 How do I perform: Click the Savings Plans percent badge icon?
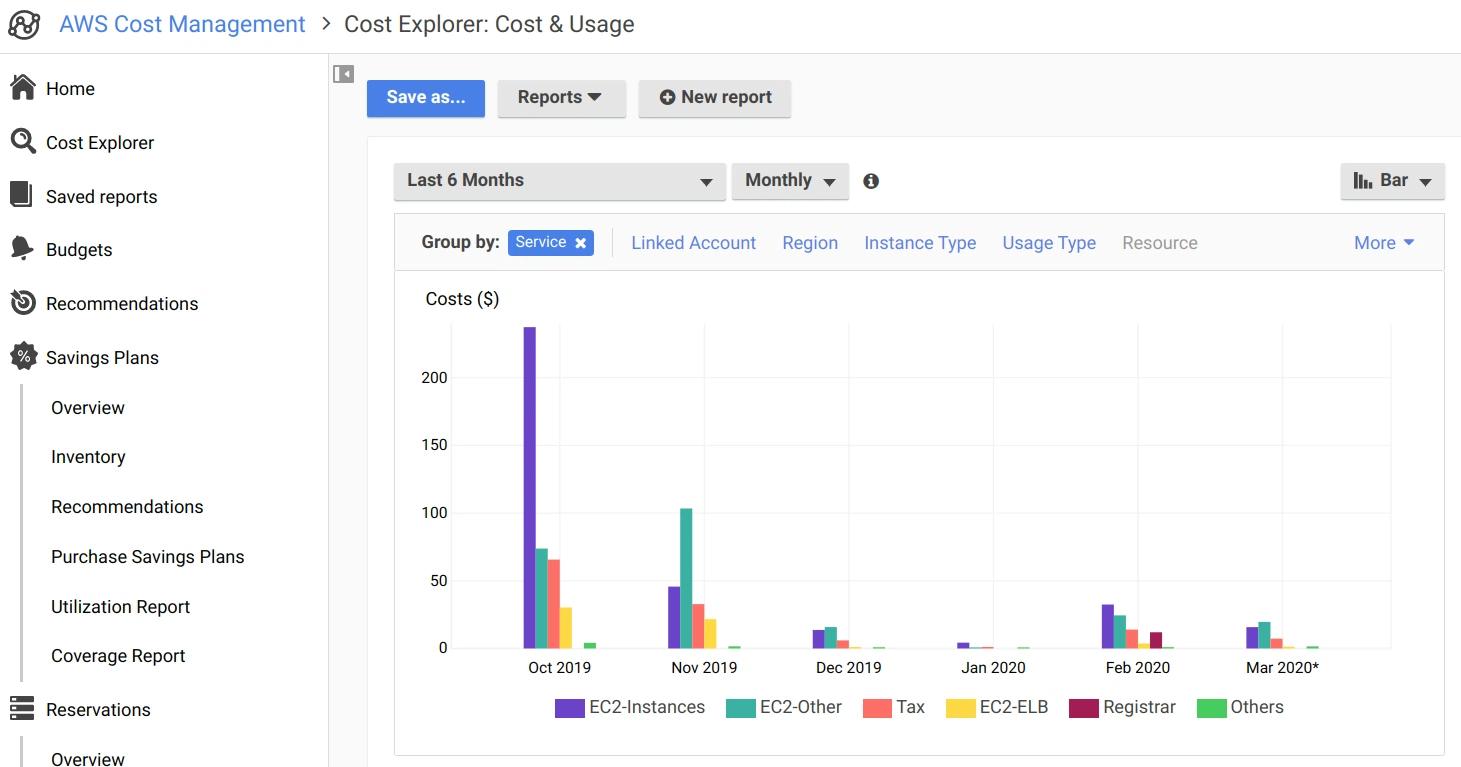click(23, 357)
